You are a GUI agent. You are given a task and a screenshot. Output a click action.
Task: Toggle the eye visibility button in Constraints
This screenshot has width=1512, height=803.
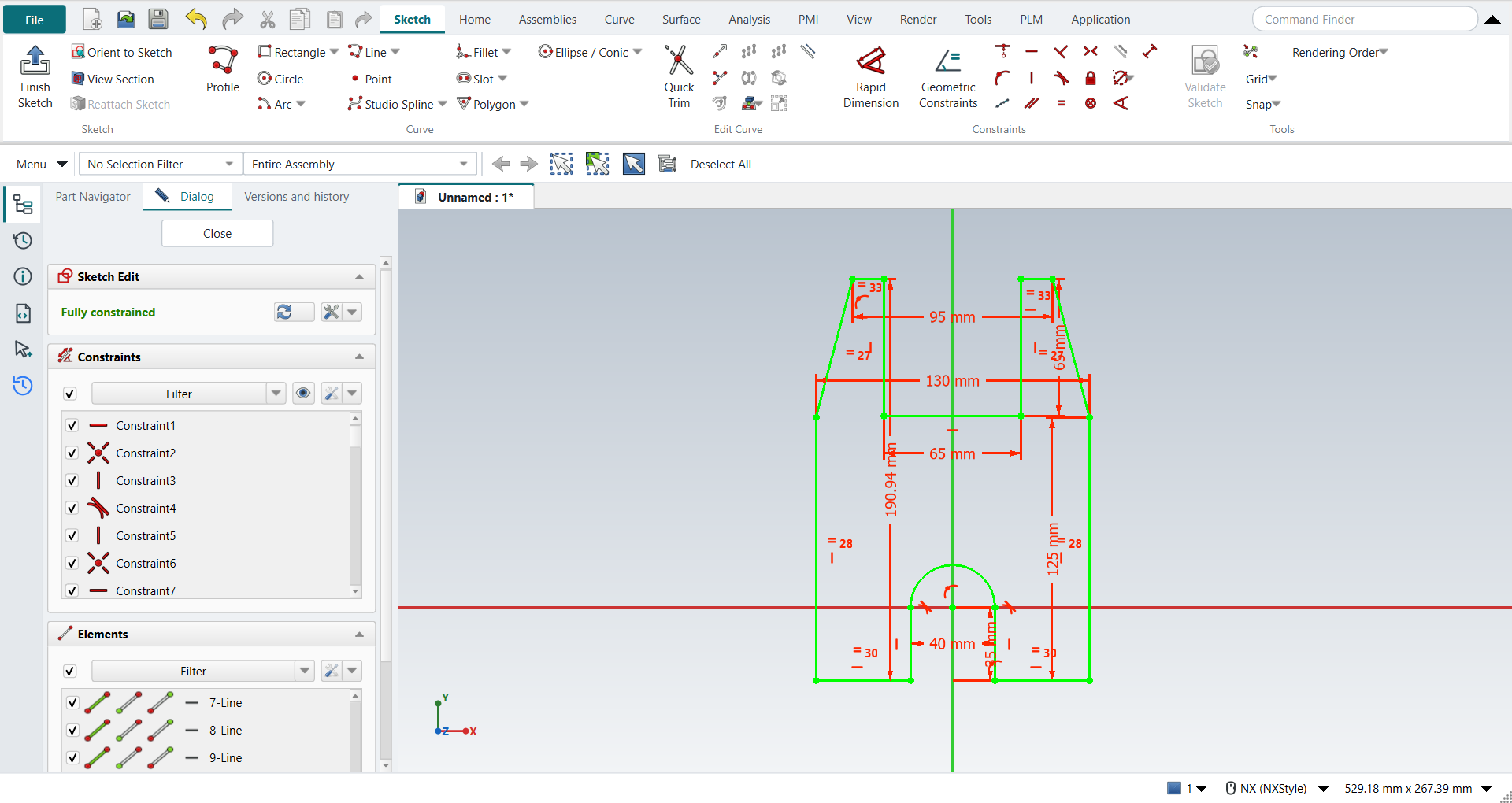303,393
